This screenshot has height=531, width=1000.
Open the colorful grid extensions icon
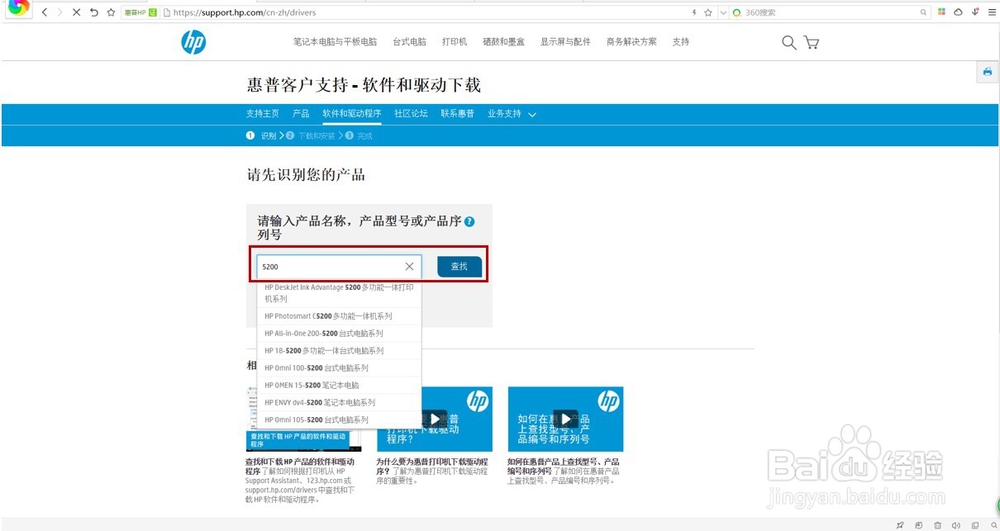(941, 11)
